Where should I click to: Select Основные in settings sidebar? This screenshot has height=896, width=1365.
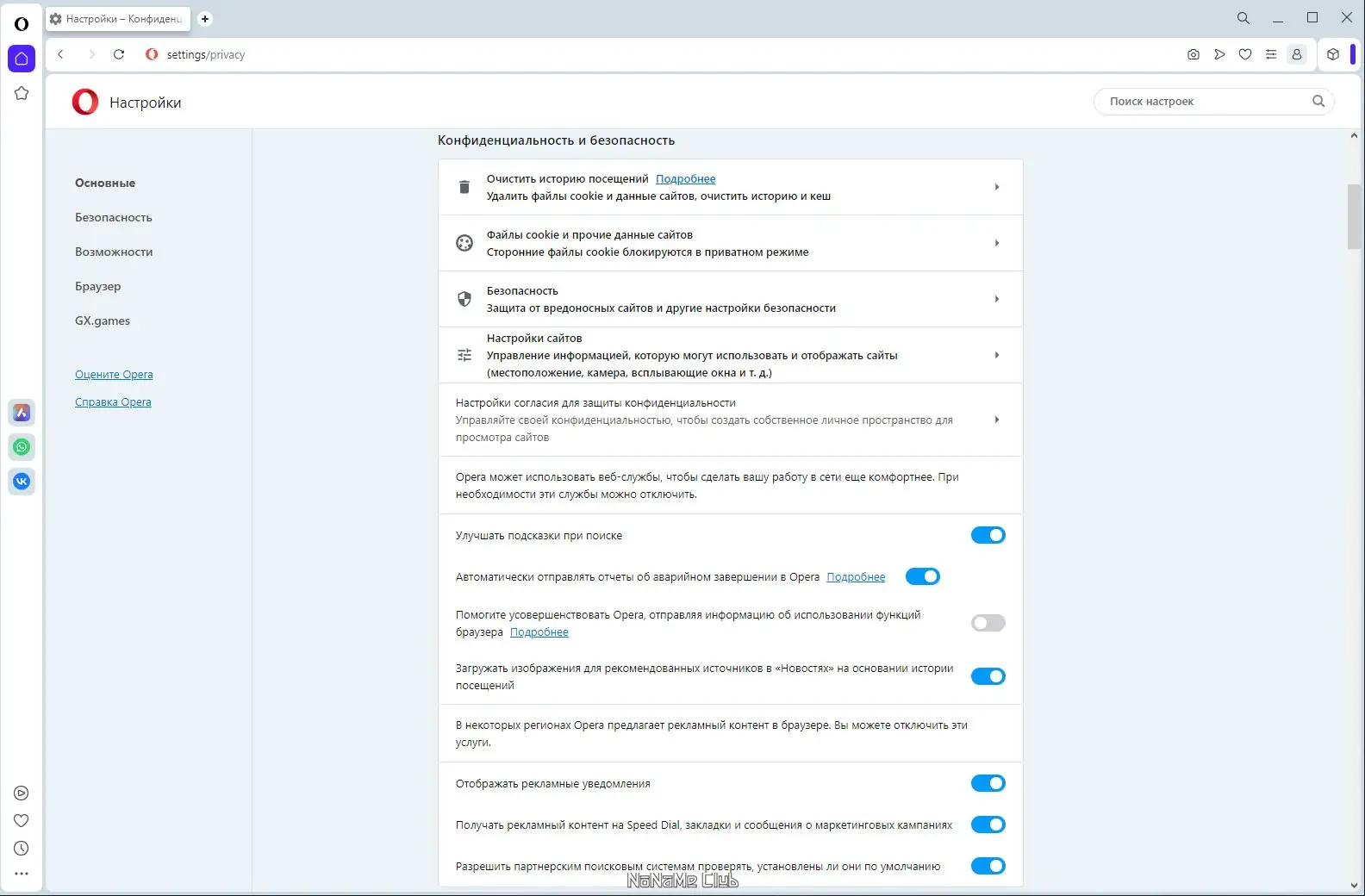105,183
